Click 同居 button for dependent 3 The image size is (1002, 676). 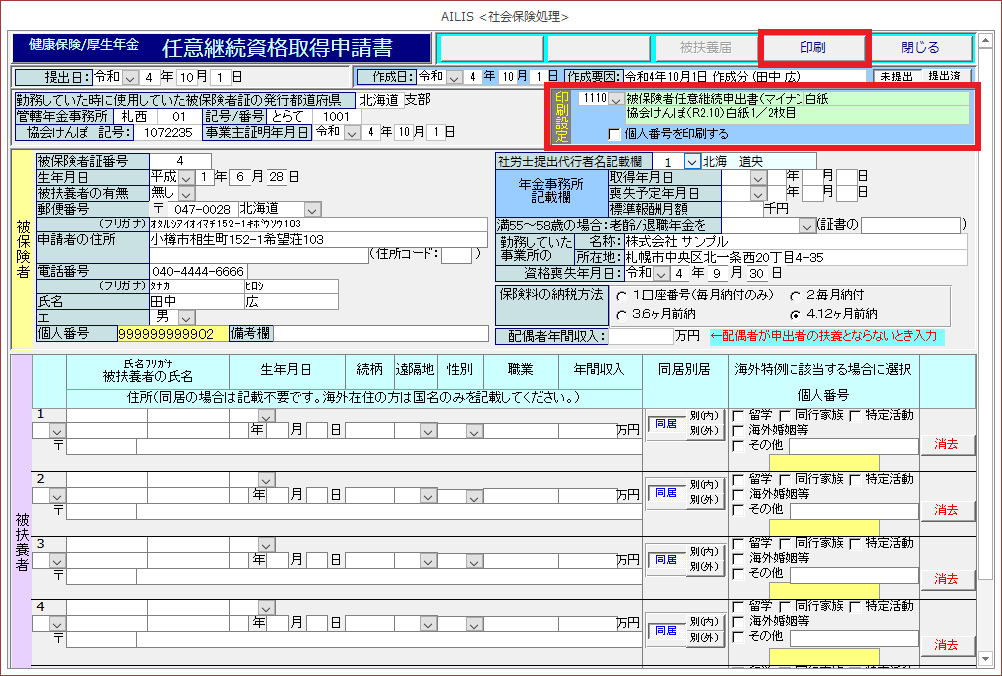coord(665,558)
